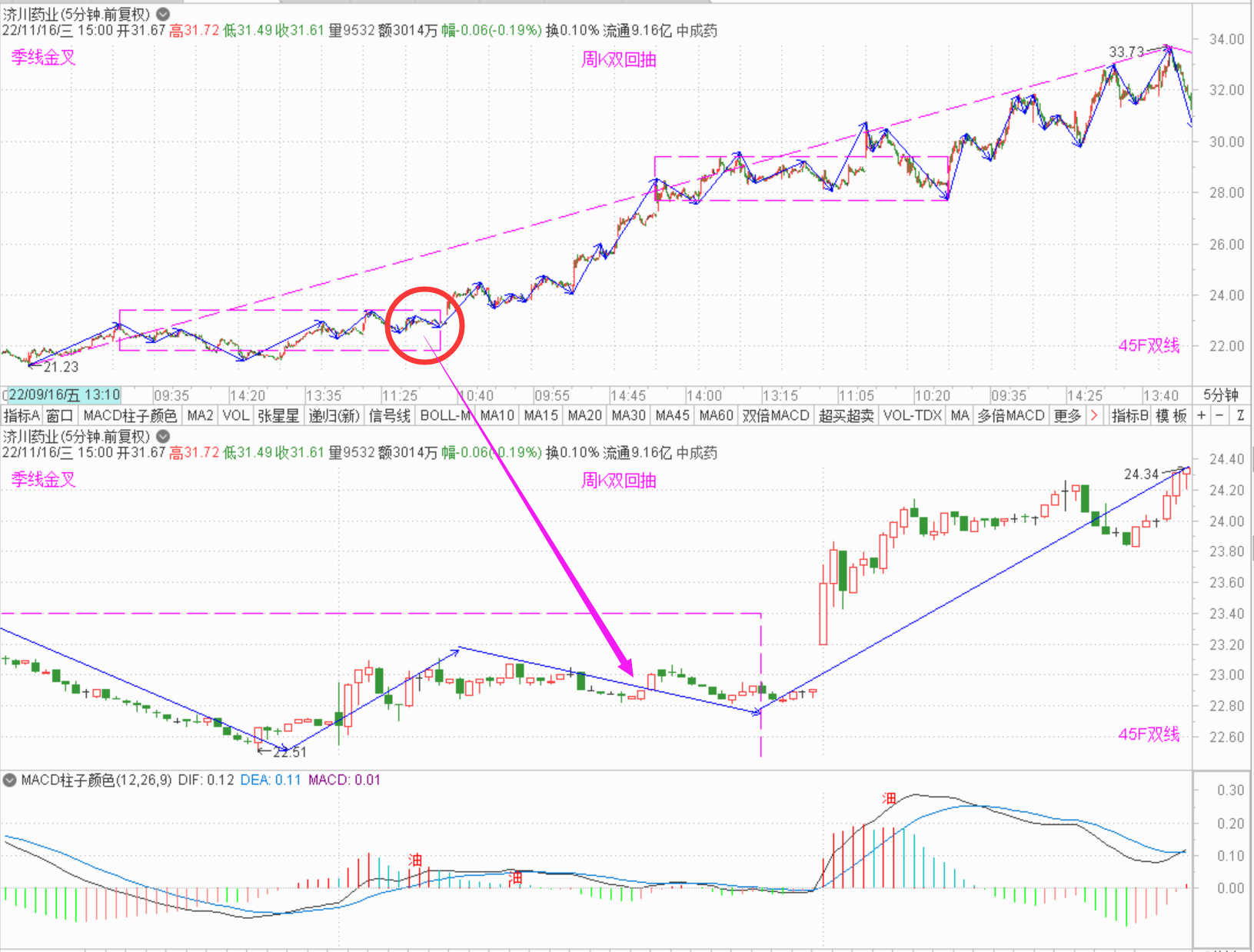Switch to VOL-TDX indicator tab
This screenshot has height=952, width=1254.
[912, 416]
